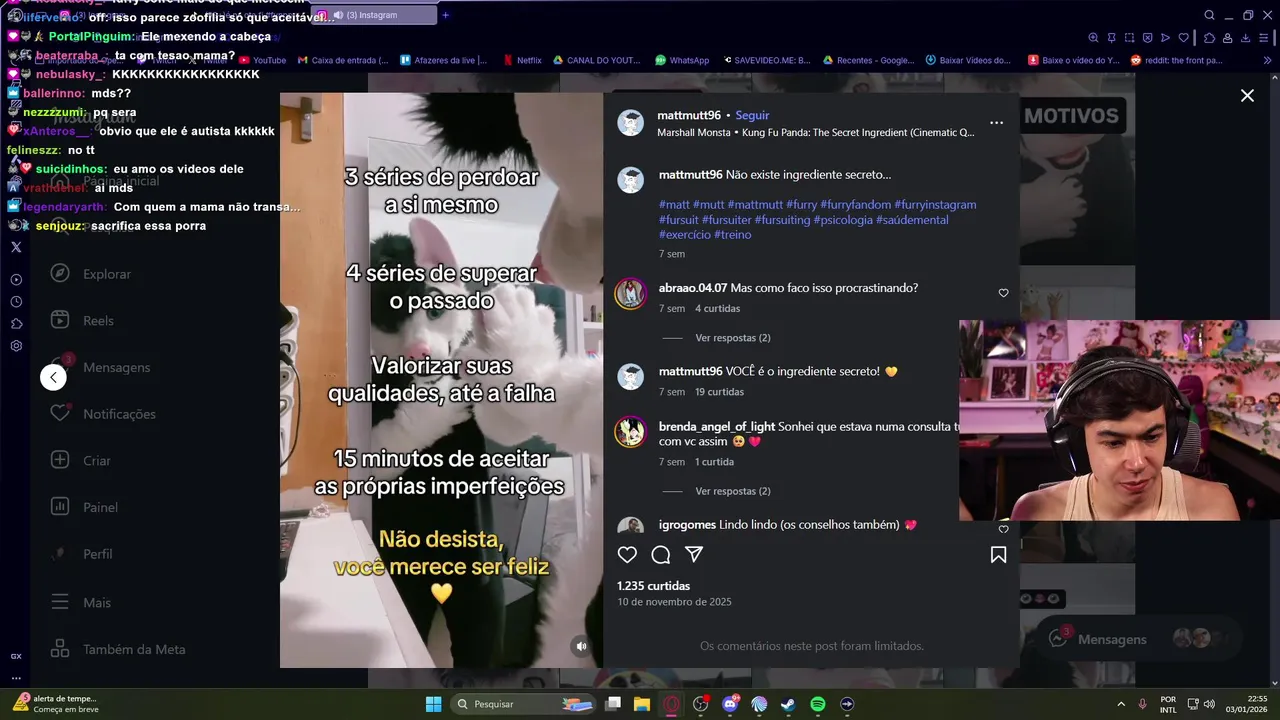The height and width of the screenshot is (720, 1280).
Task: Show hidden system tray icons chevron
Action: coord(1120,704)
